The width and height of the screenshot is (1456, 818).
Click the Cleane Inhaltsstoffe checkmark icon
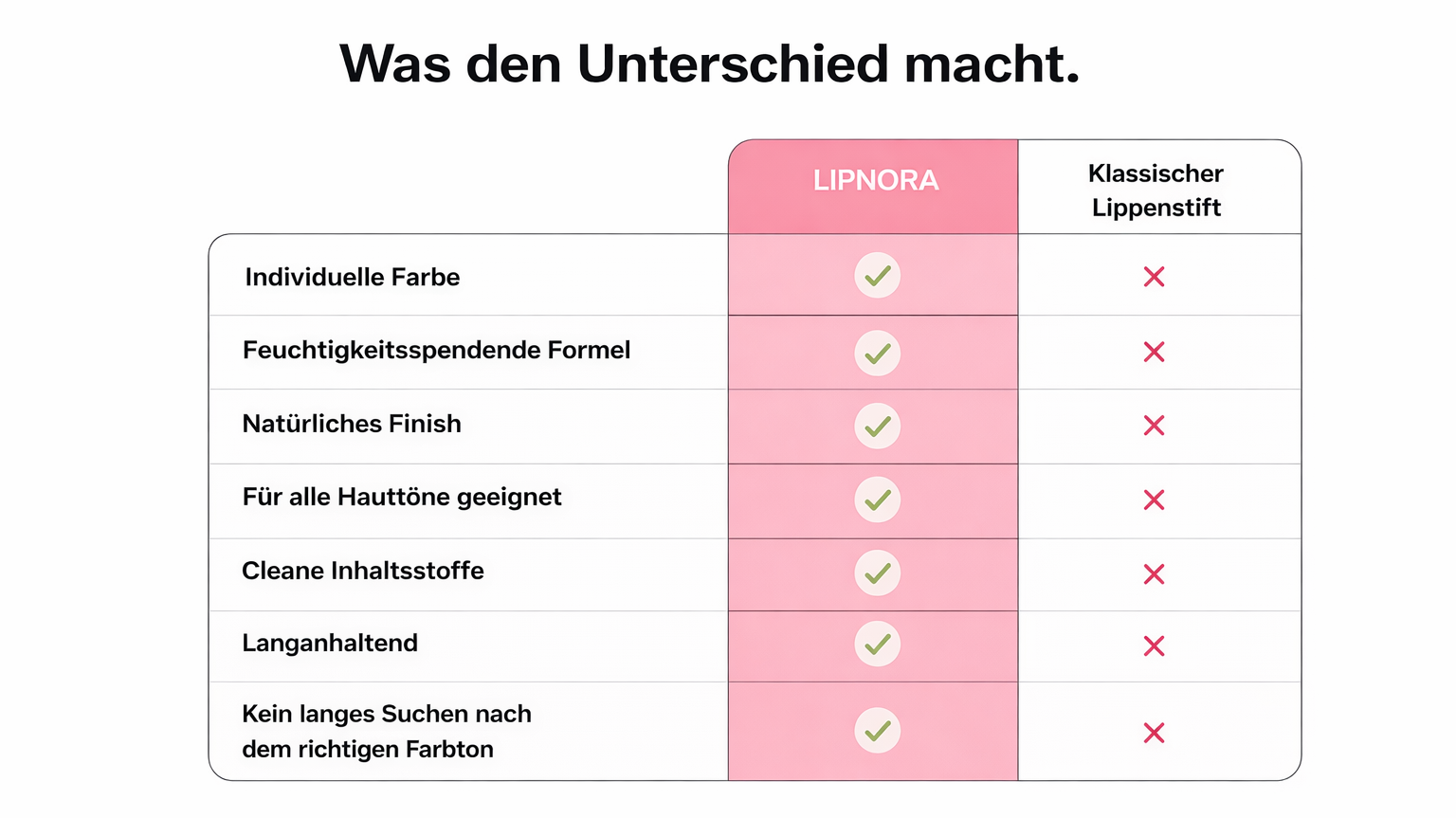(x=877, y=573)
